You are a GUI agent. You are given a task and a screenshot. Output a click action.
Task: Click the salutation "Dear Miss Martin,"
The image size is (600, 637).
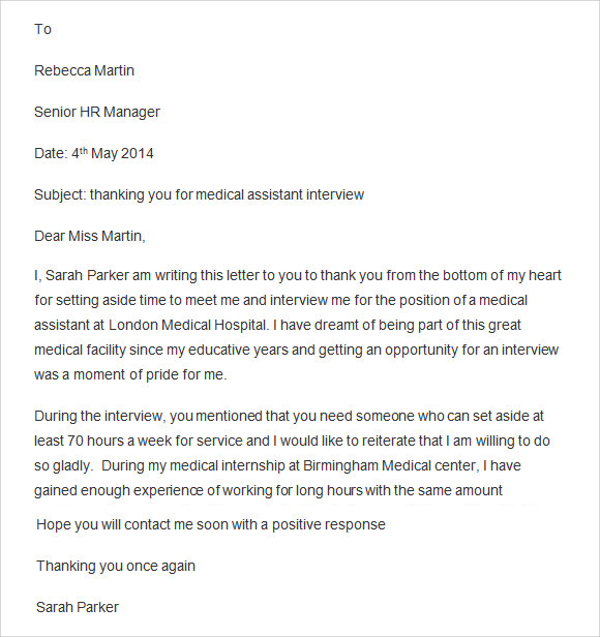point(90,236)
